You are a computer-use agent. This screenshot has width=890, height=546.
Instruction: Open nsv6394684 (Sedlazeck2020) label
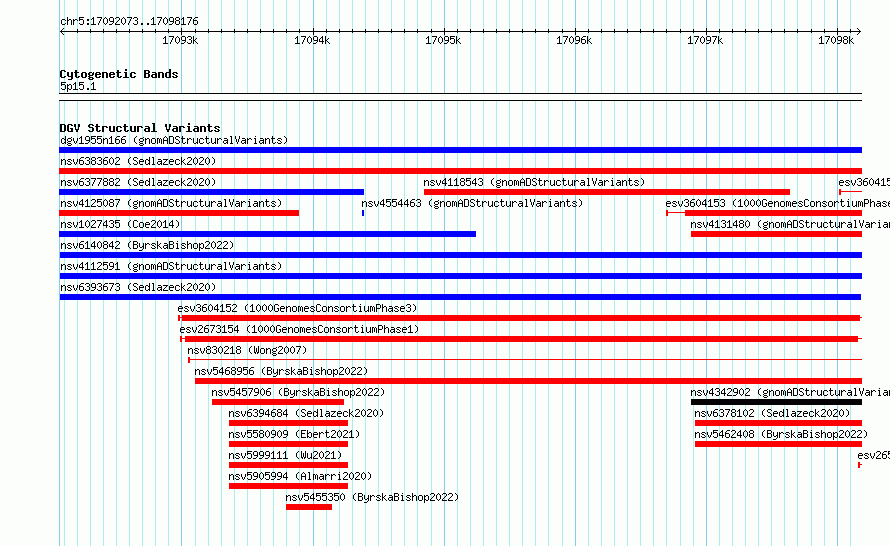306,413
